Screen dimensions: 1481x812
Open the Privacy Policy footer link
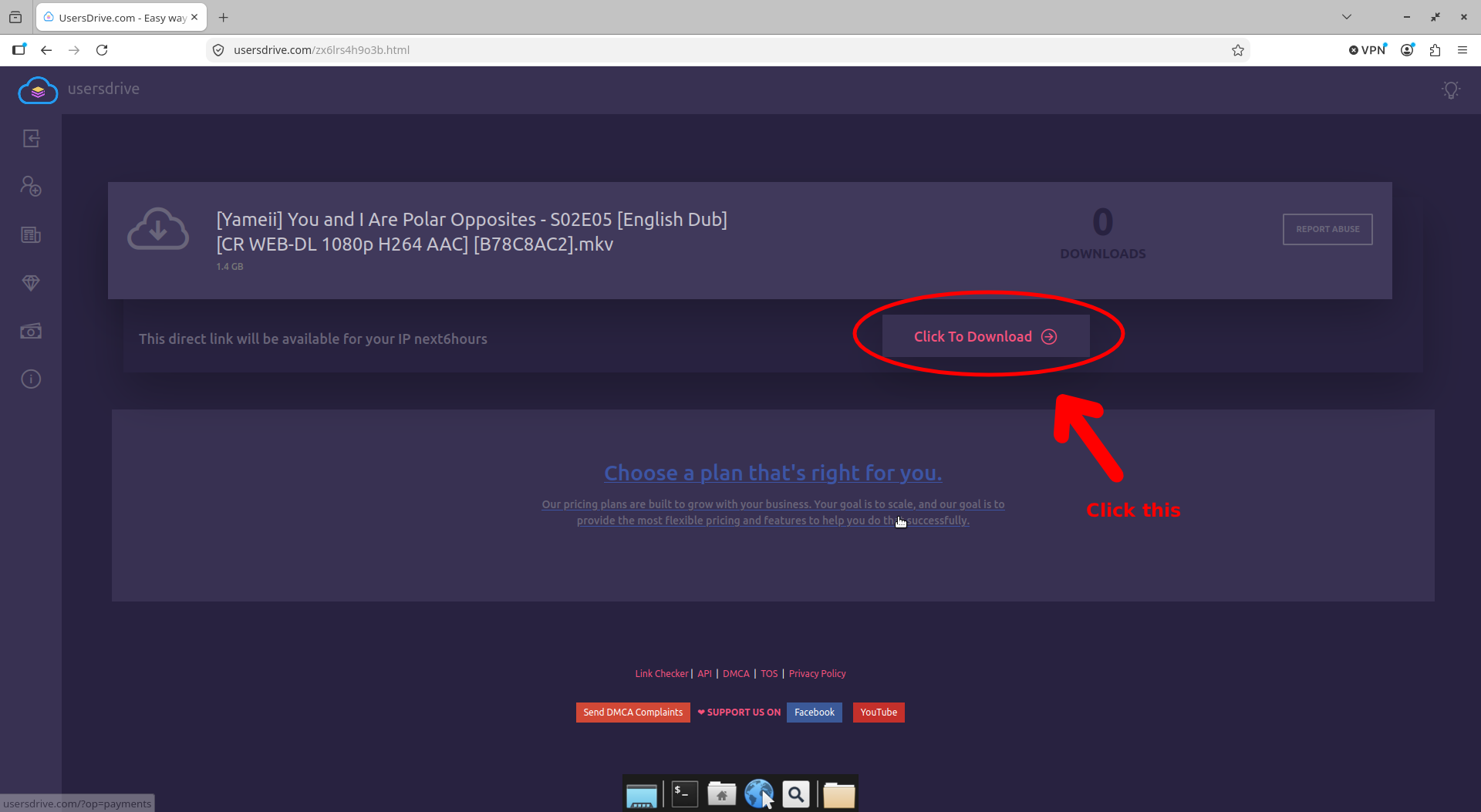pyautogui.click(x=817, y=673)
